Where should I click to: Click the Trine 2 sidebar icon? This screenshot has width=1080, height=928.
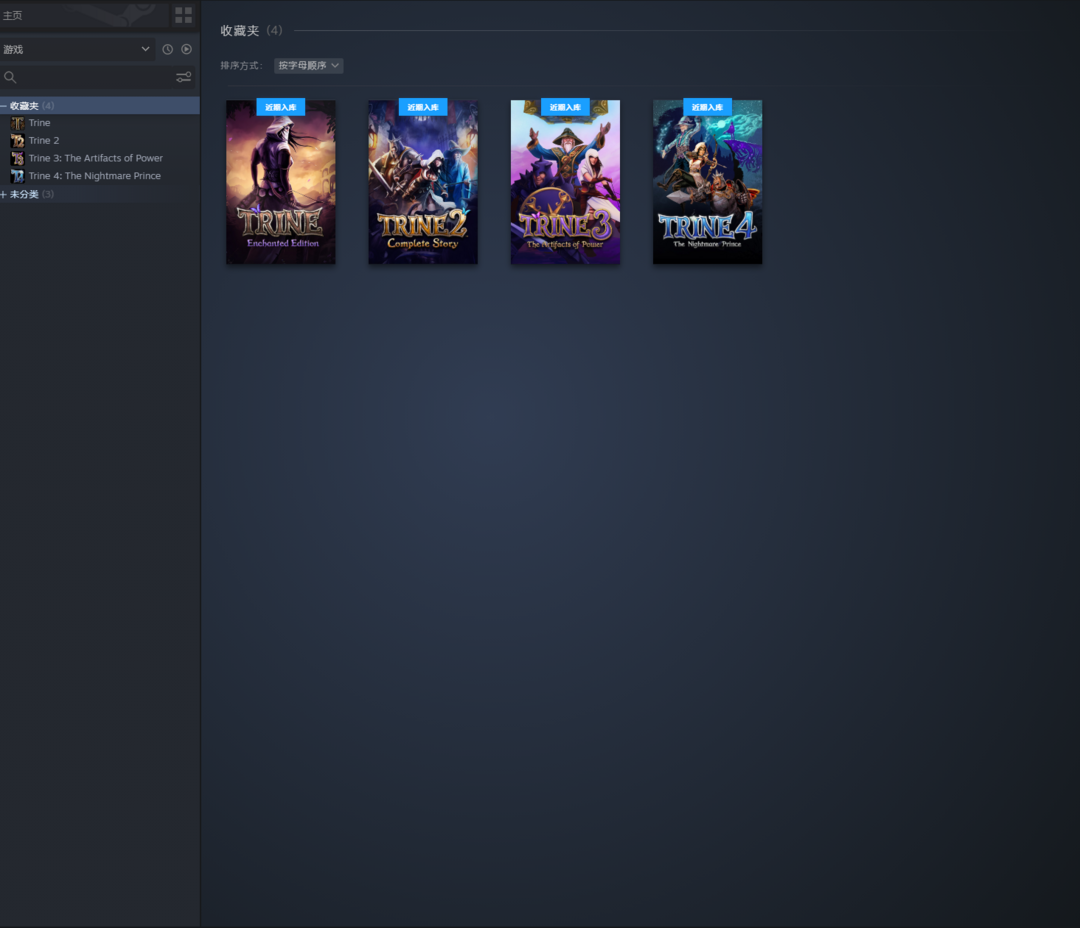pyautogui.click(x=17, y=141)
